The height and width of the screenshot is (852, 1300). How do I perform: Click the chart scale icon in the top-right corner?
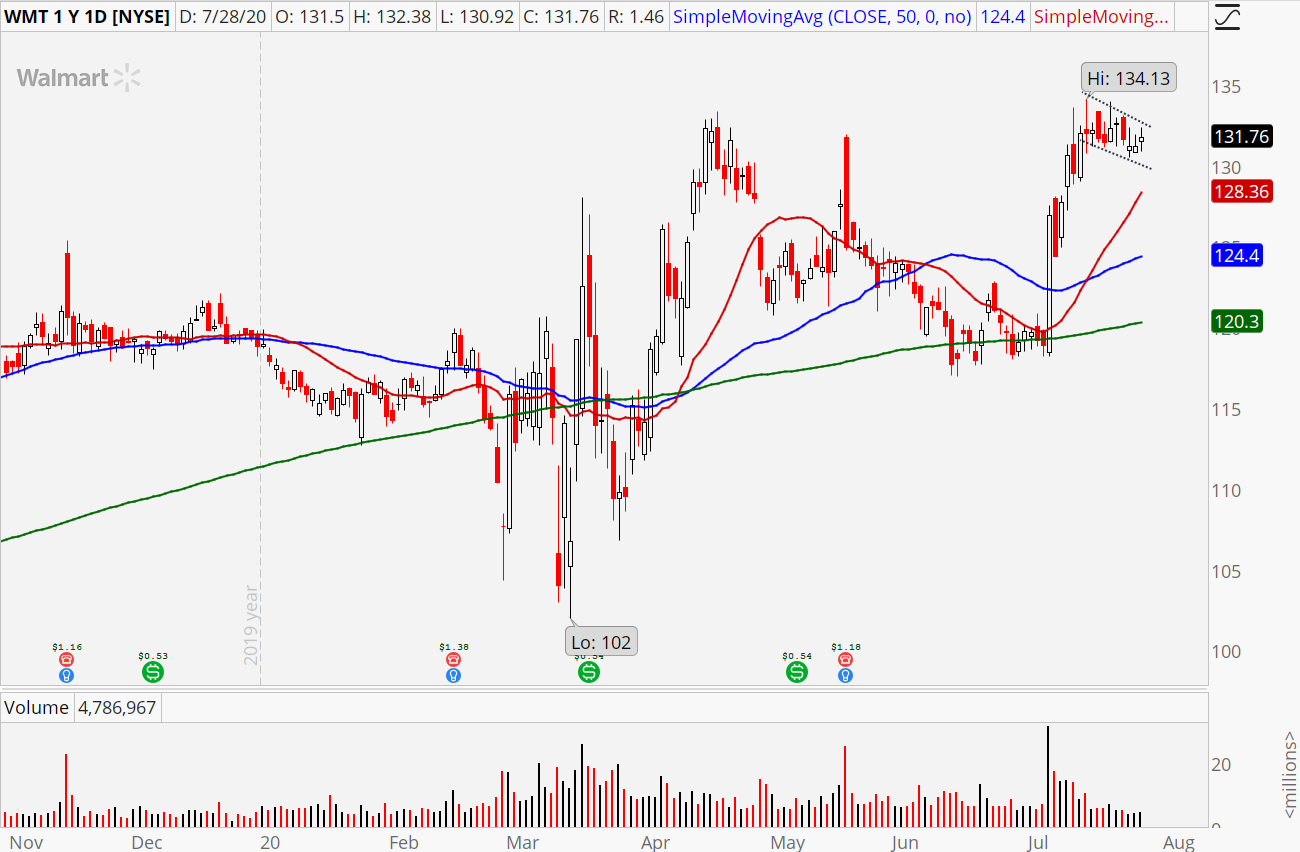pyautogui.click(x=1229, y=16)
